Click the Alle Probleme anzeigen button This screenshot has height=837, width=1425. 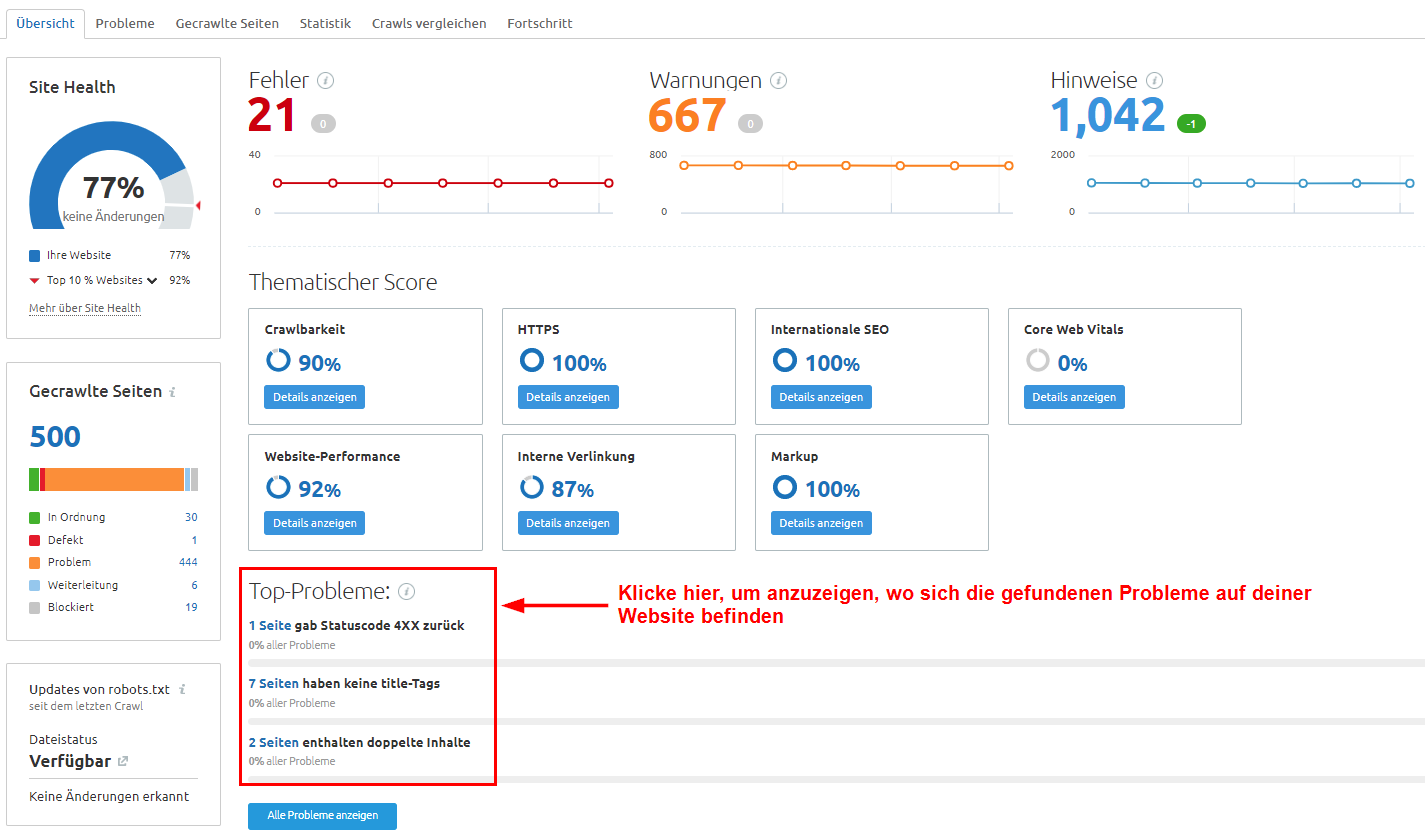pyautogui.click(x=322, y=816)
